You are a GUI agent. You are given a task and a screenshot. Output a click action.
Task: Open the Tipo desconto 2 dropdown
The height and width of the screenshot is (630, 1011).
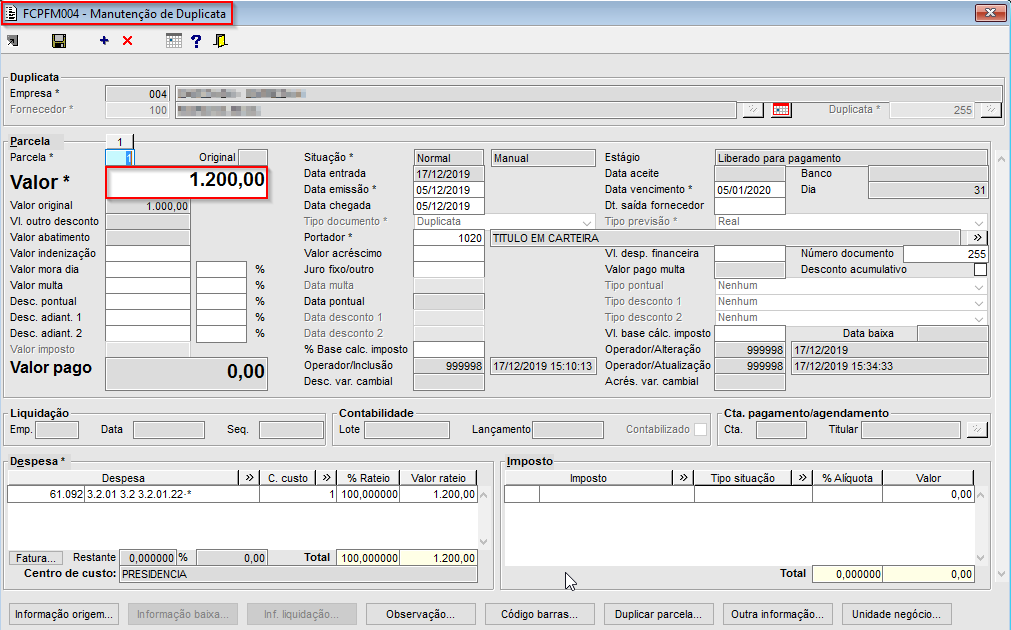979,318
